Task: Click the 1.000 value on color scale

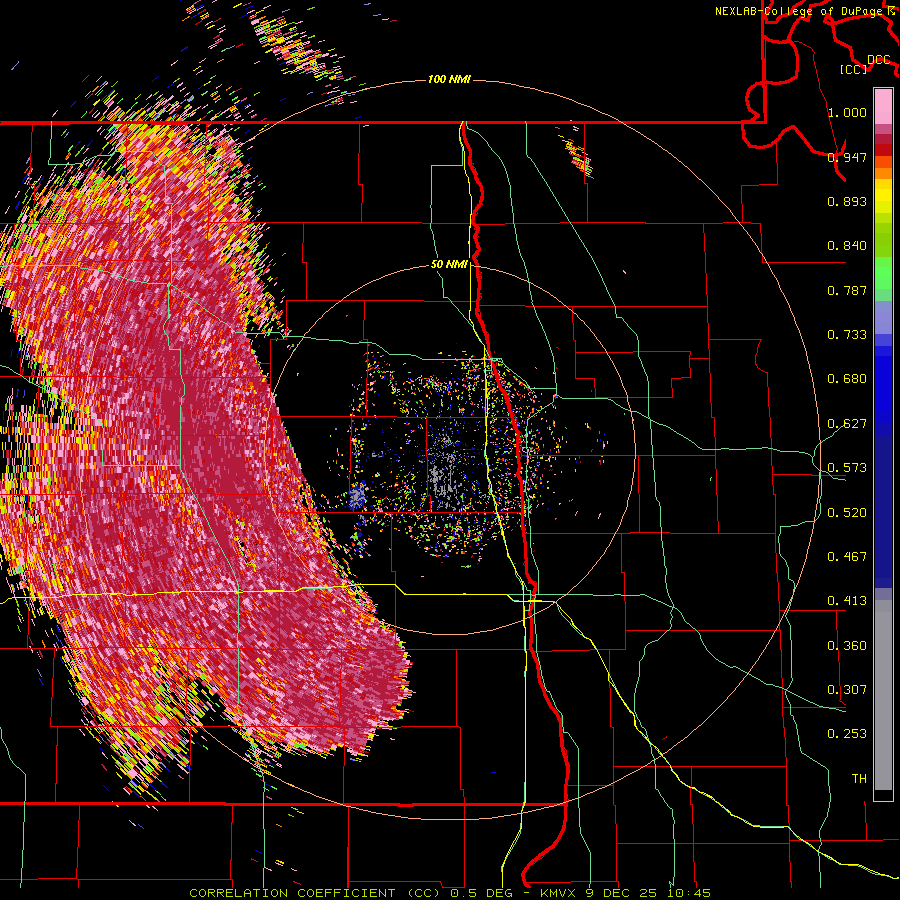Action: point(847,112)
